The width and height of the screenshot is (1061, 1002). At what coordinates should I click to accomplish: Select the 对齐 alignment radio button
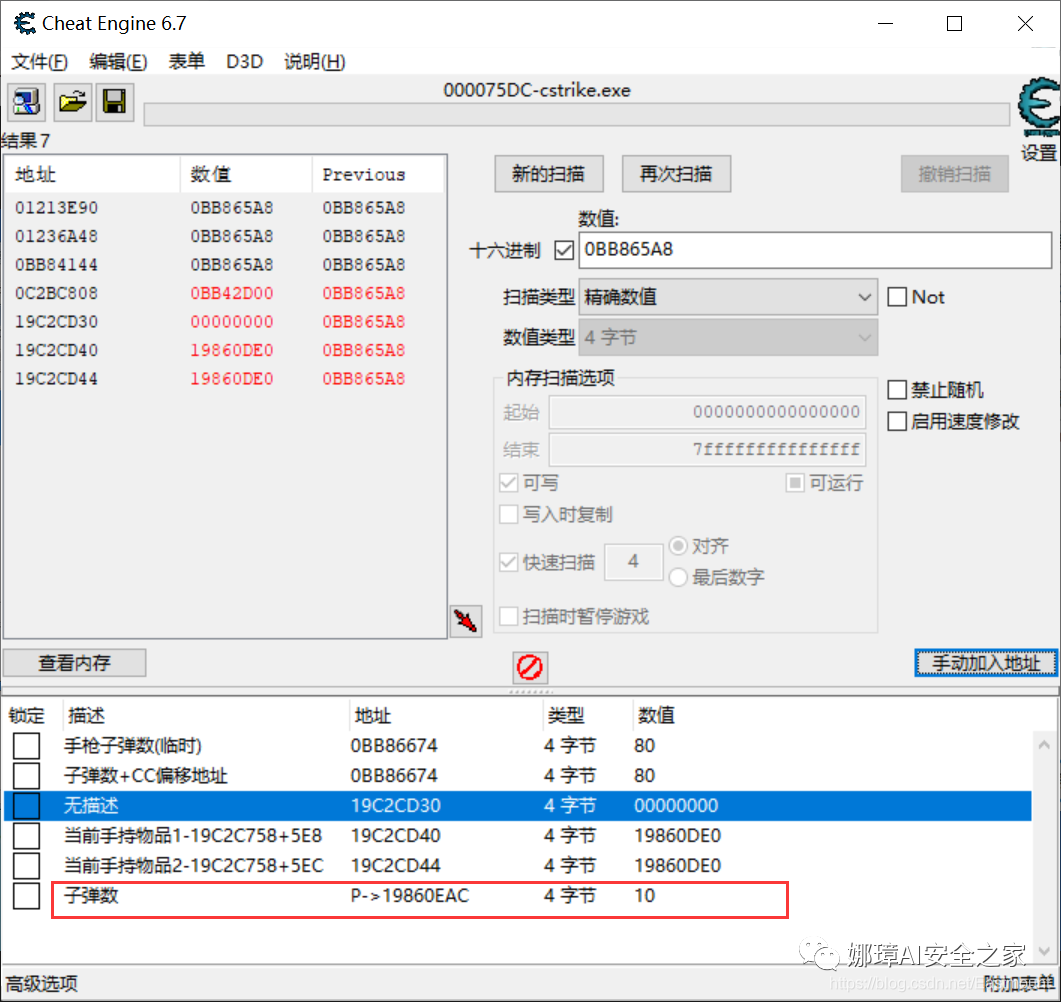678,545
